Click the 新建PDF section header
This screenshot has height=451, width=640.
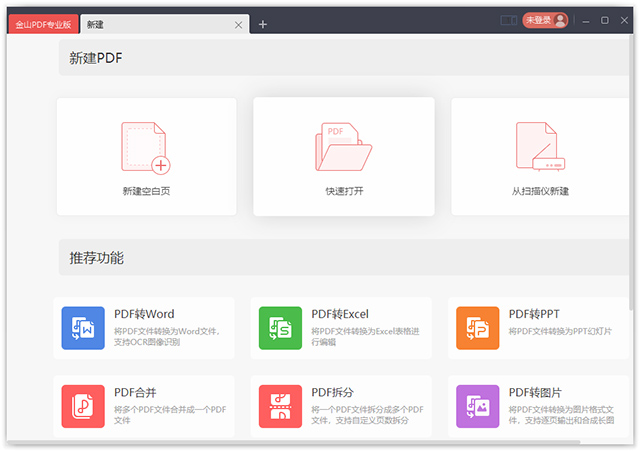343,58
